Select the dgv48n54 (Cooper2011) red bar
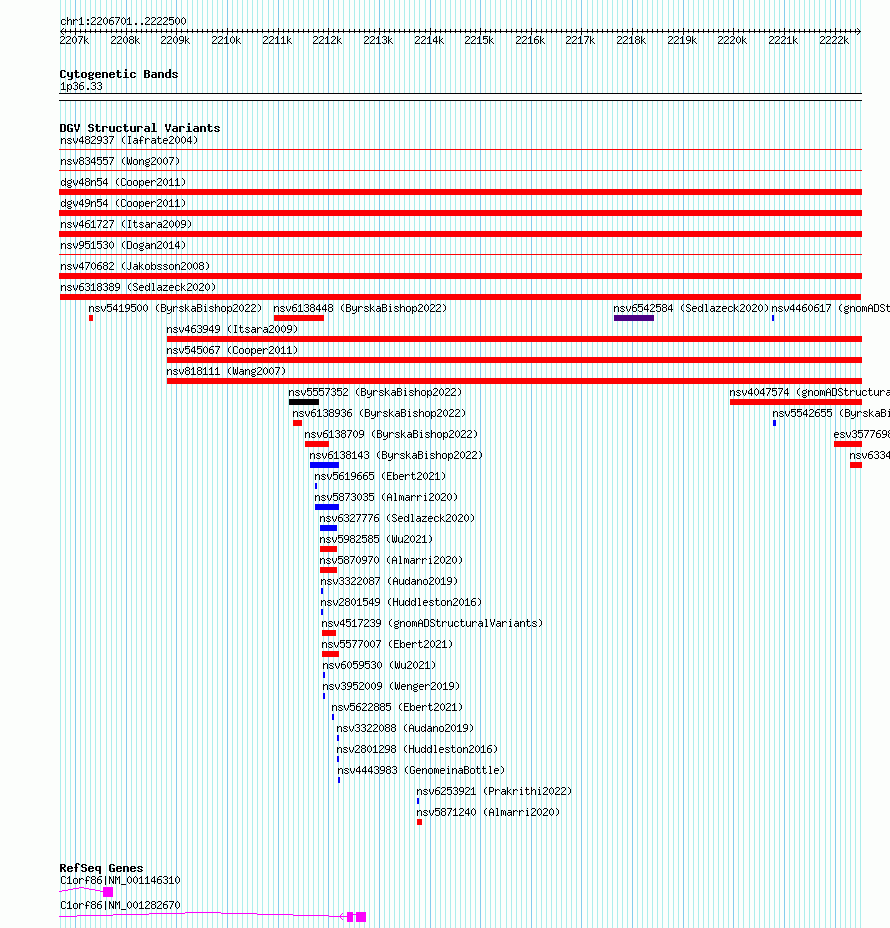Image resolution: width=890 pixels, height=928 pixels. [460, 192]
